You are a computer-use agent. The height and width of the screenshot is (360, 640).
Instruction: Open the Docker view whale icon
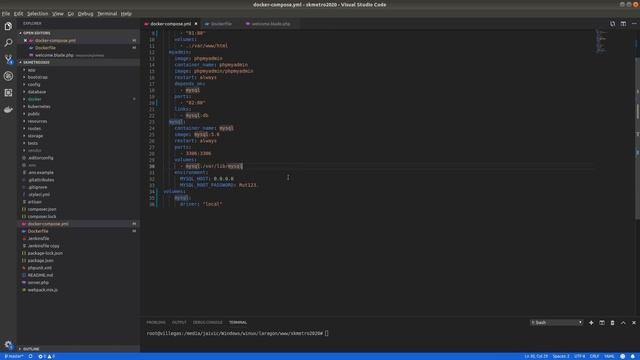pyautogui.click(x=8, y=109)
